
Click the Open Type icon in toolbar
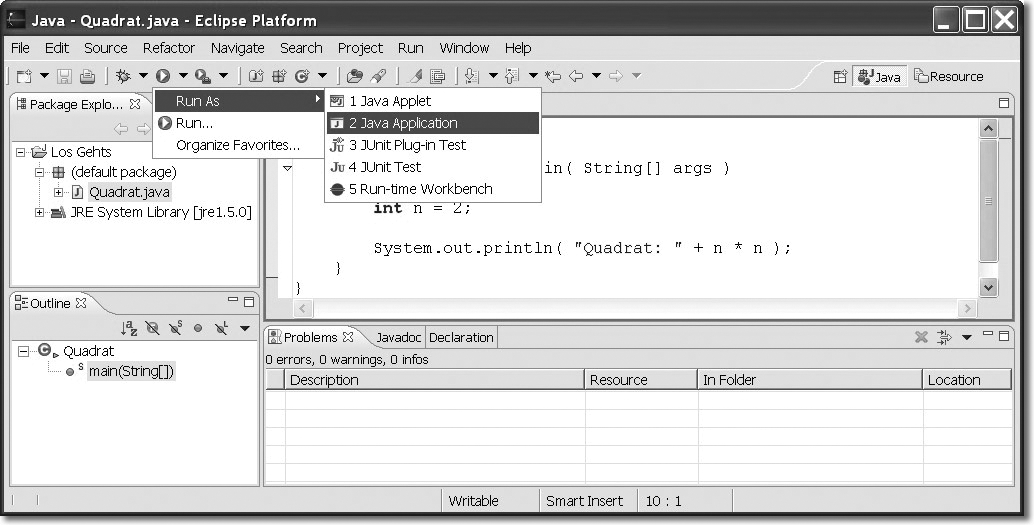(354, 76)
